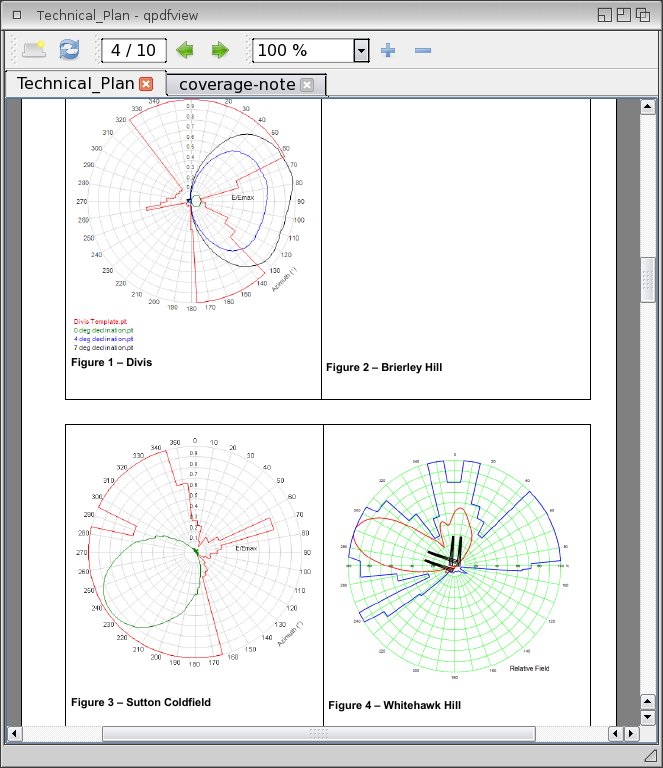663x768 pixels.
Task: Open the zoom level dropdown arrow
Action: 361,50
